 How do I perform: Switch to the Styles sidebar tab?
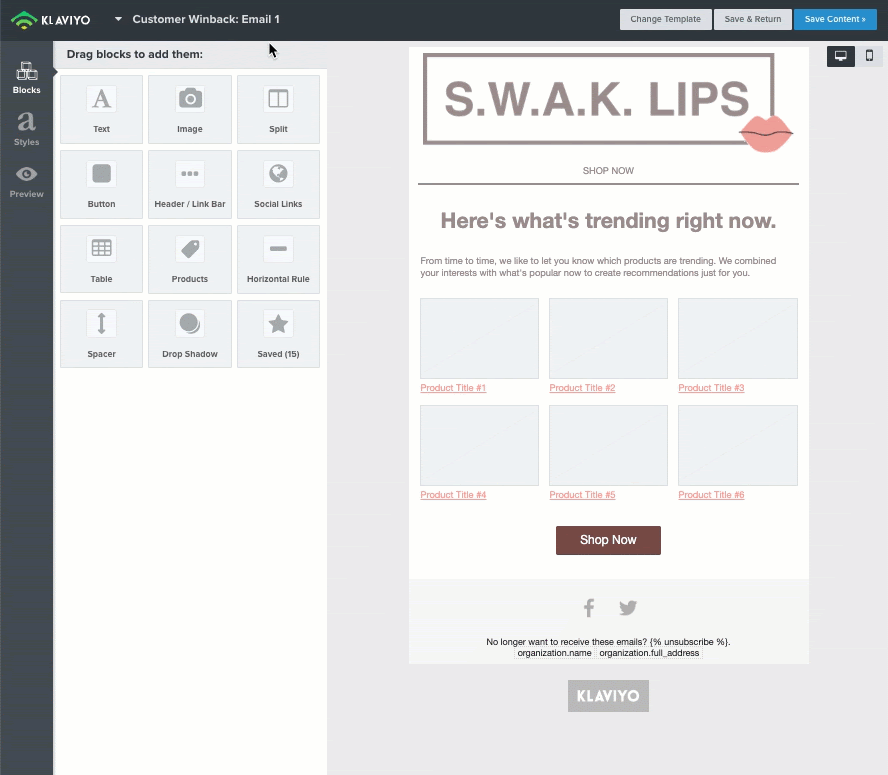[27, 129]
